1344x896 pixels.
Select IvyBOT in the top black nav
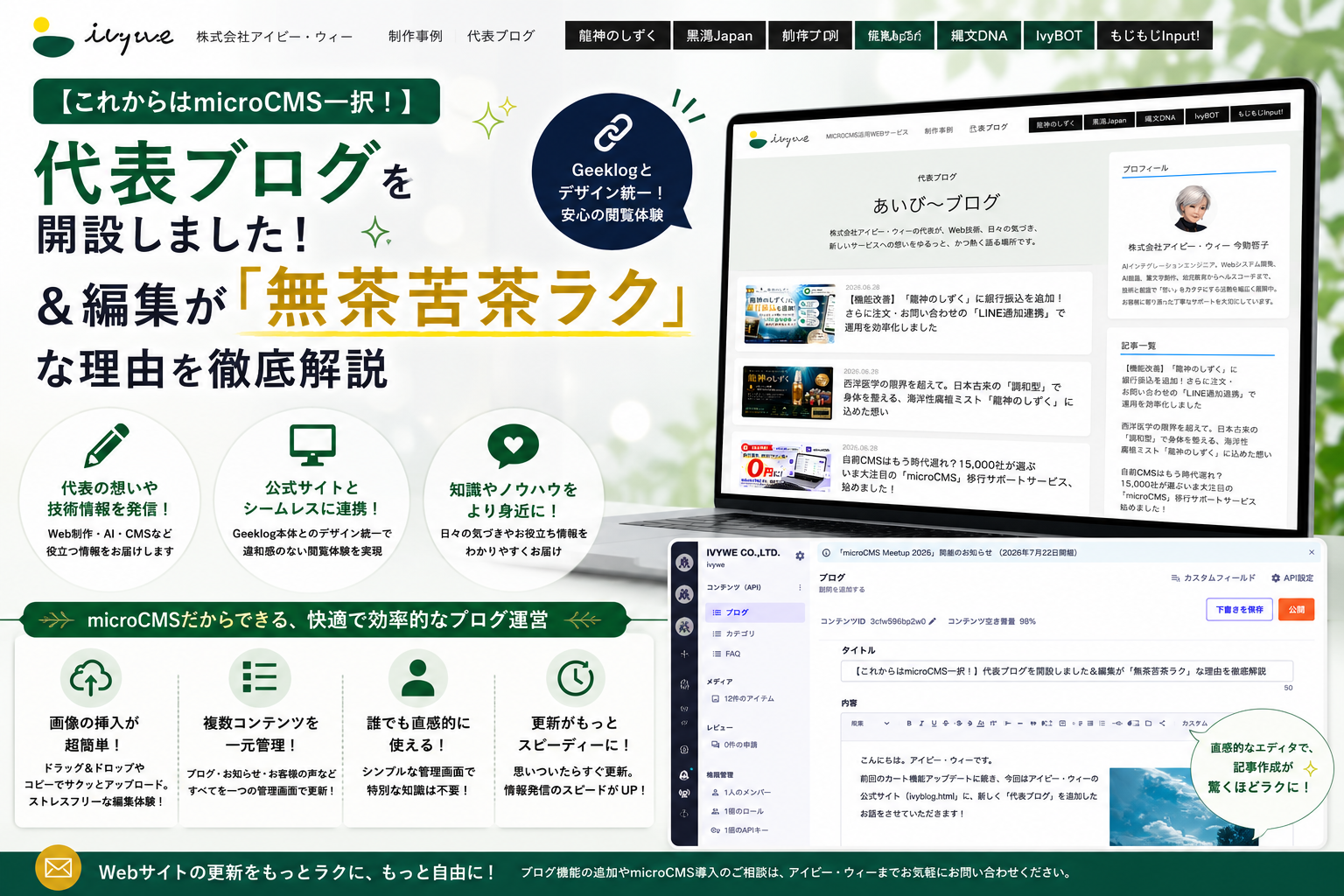tap(1059, 35)
